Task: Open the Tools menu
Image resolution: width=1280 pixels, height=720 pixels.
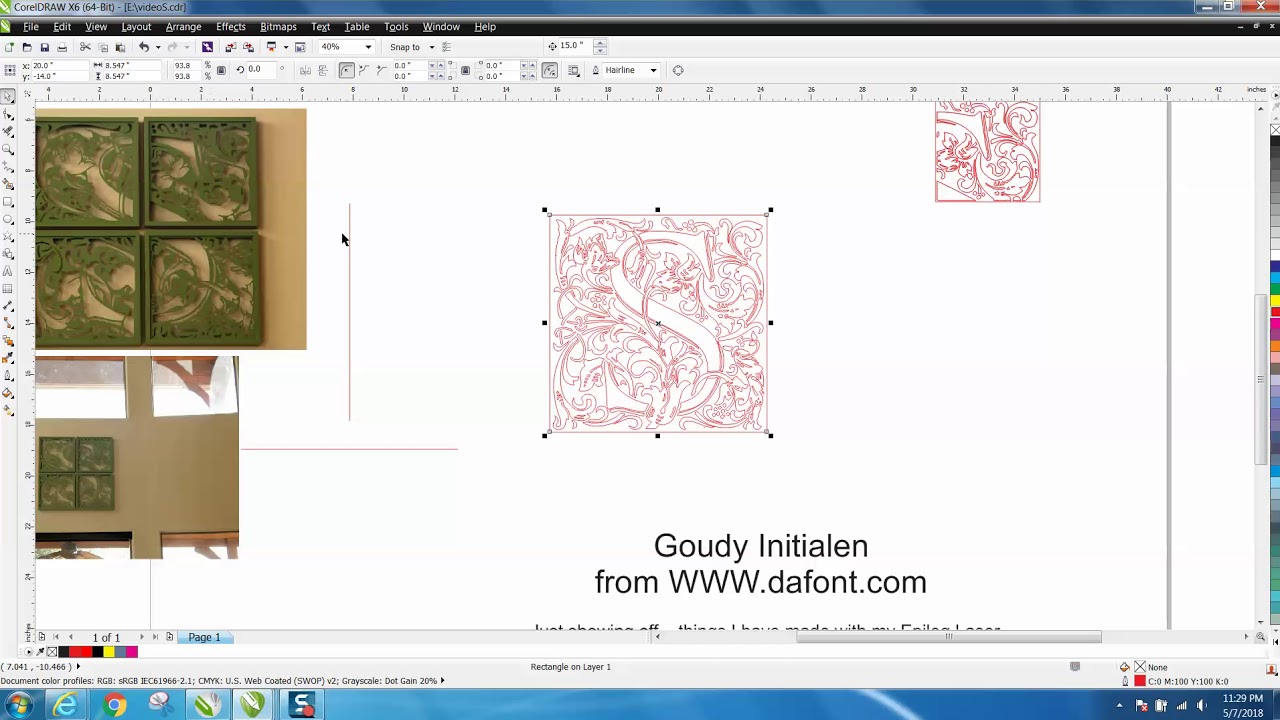Action: tap(396, 27)
